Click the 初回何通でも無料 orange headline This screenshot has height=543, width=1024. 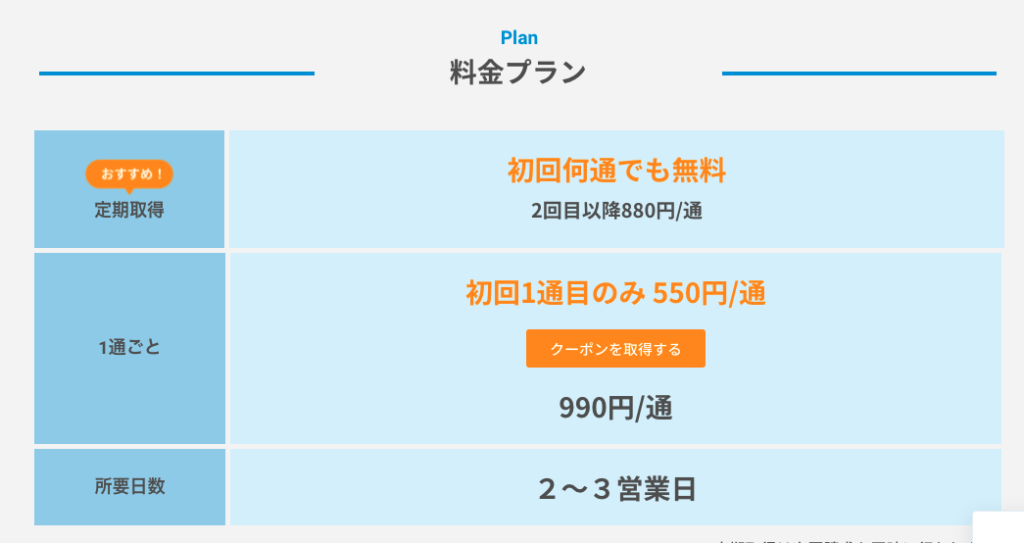tap(616, 171)
